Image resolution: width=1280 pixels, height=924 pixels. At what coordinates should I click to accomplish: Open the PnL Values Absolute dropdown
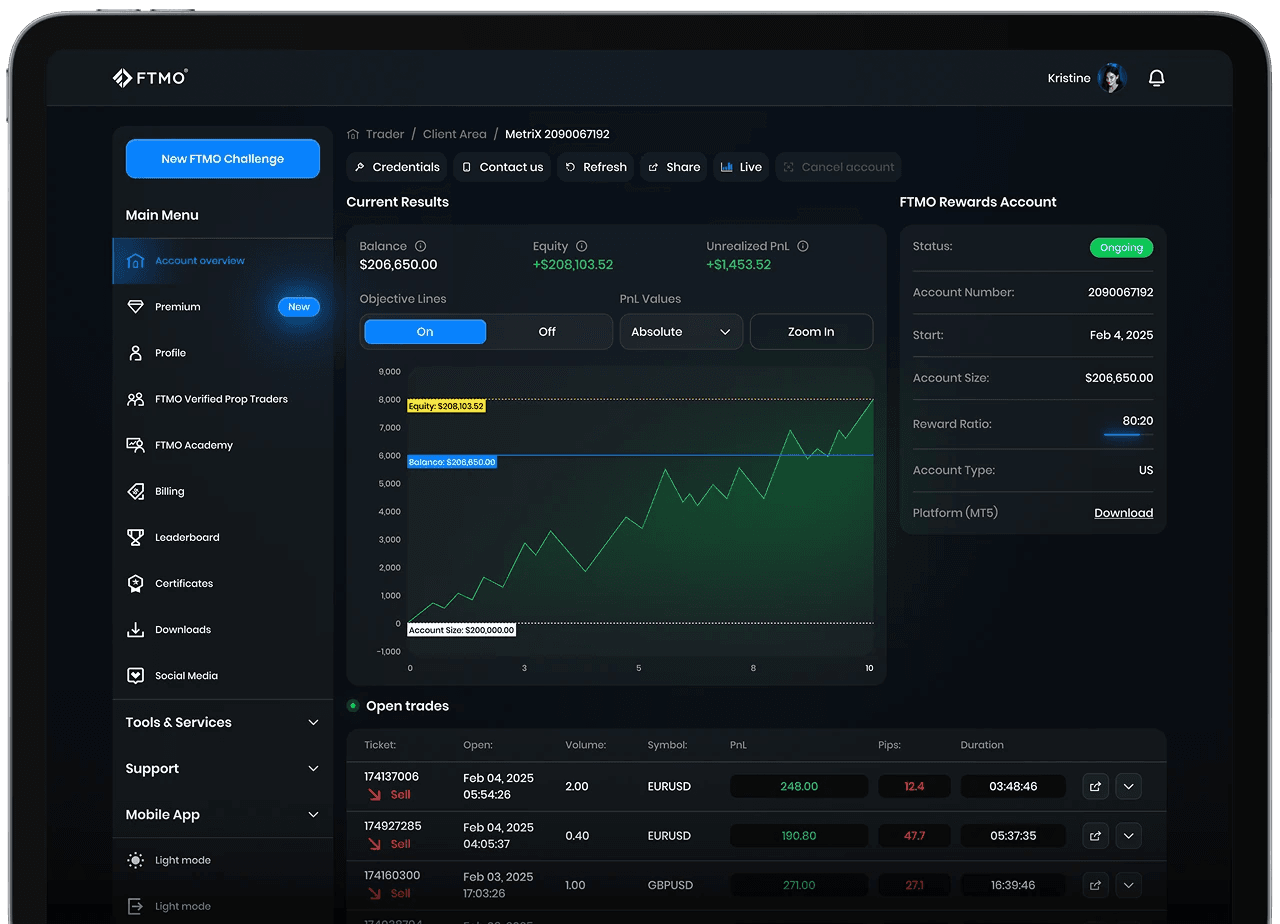tap(681, 332)
